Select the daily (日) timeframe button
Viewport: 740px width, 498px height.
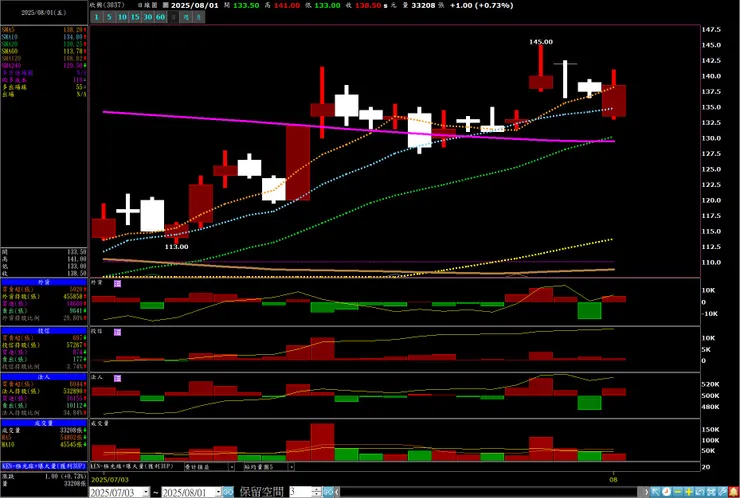(x=174, y=17)
